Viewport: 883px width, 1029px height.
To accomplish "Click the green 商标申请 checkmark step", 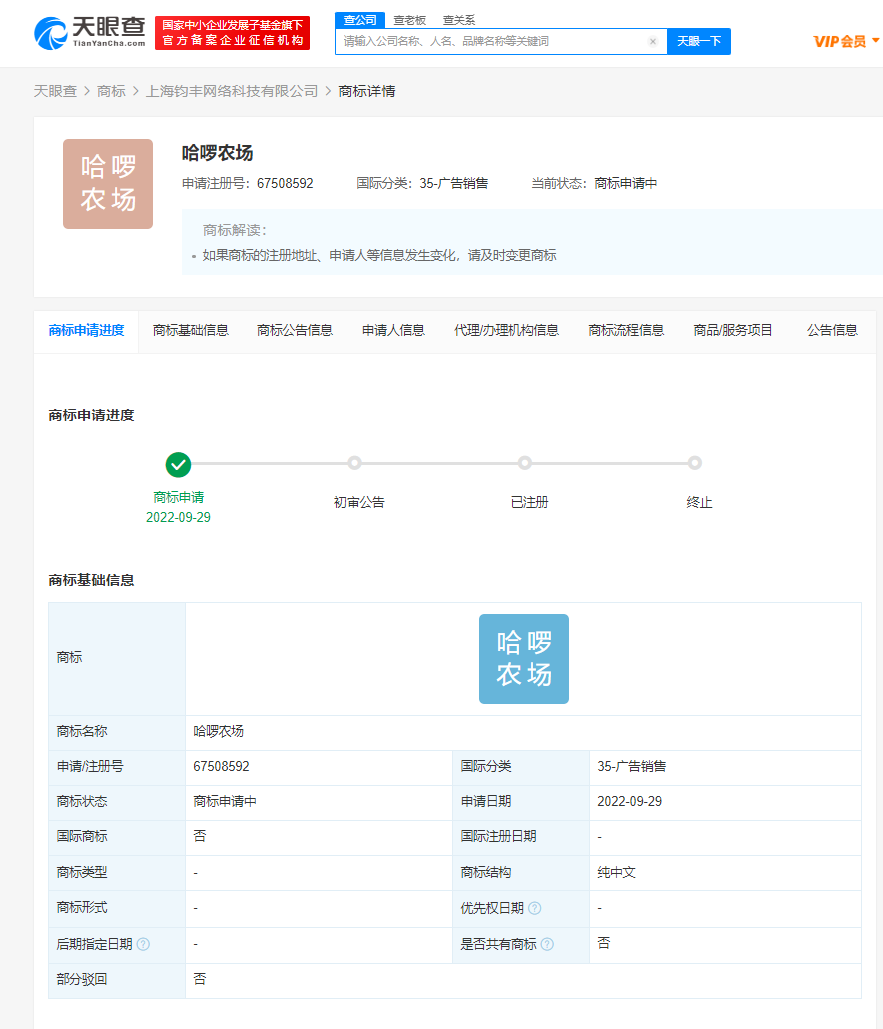I will pos(178,464).
